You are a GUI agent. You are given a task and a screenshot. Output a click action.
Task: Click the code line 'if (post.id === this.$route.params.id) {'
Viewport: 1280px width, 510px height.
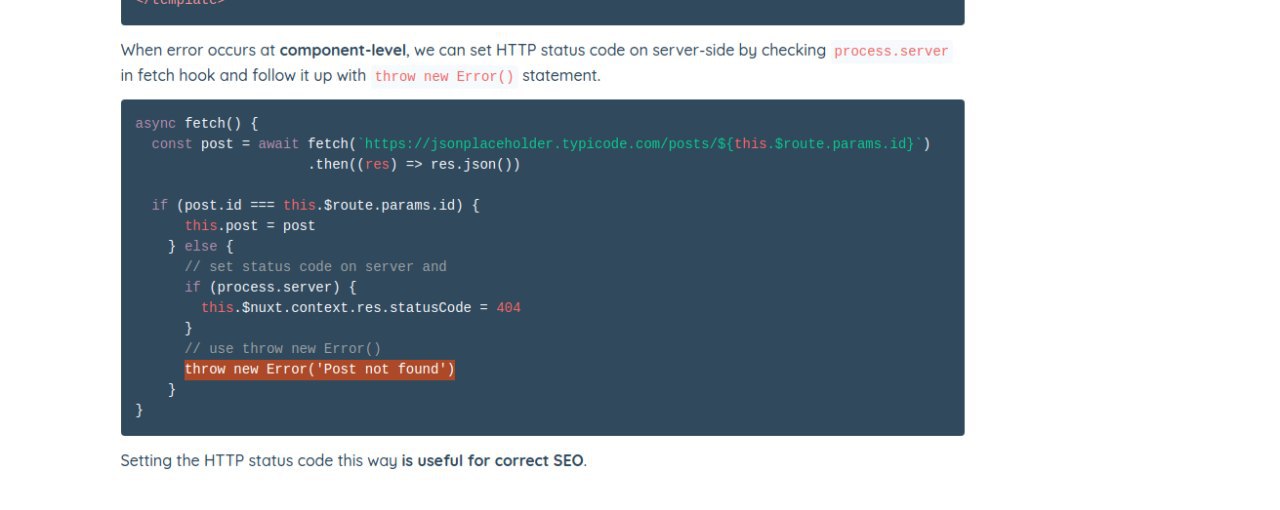coord(316,206)
